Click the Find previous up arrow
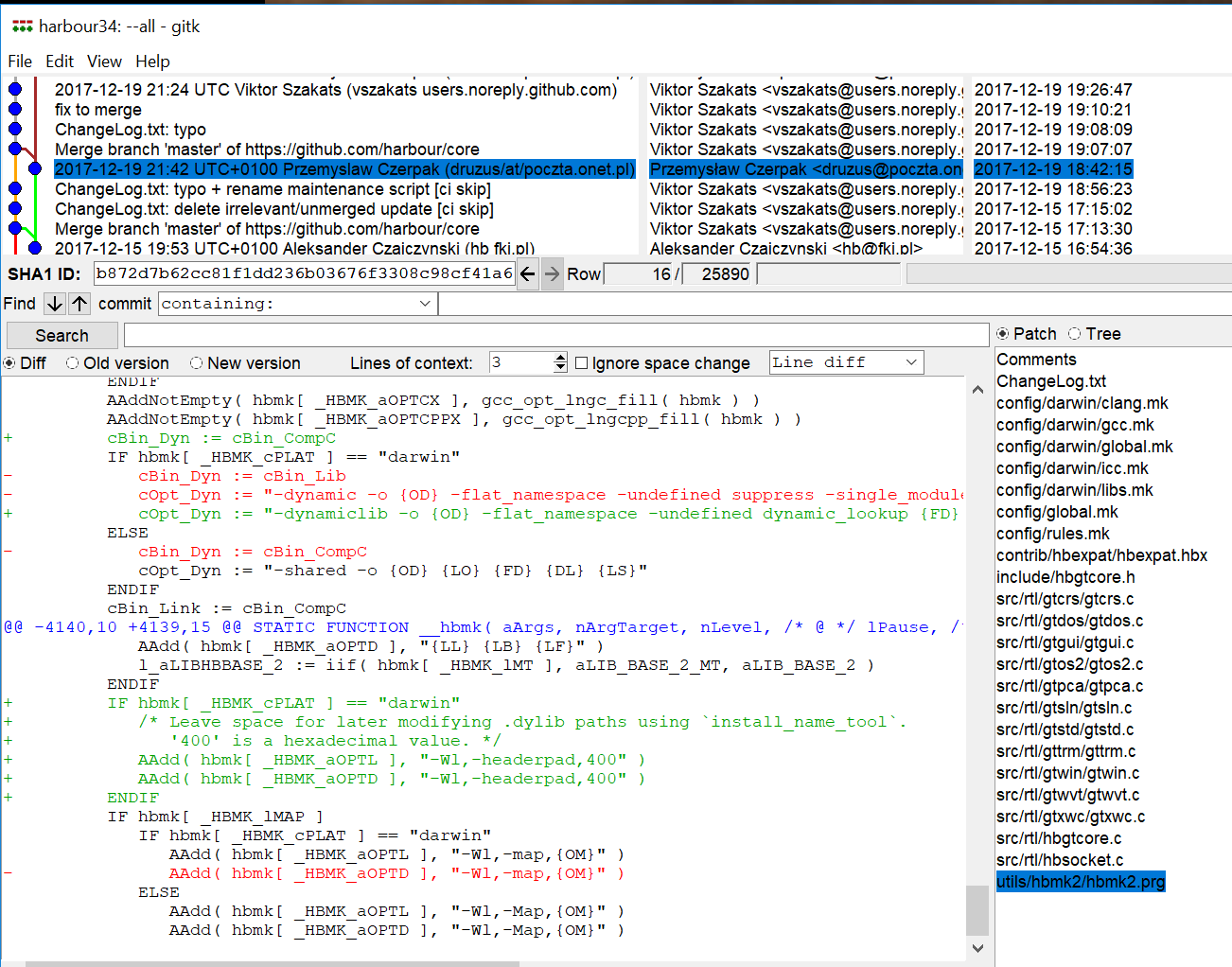 (x=79, y=304)
